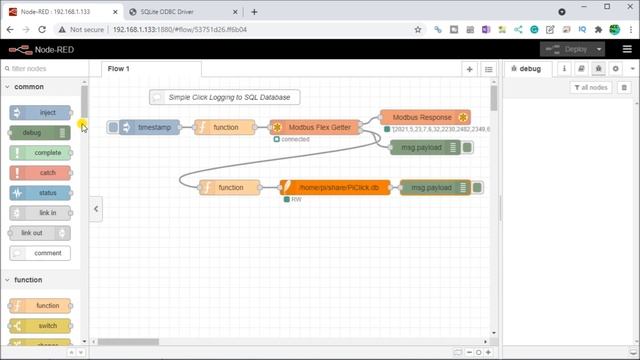This screenshot has width=640, height=360.
Task: Toggle the lower msg.payload debug output
Action: tap(477, 187)
